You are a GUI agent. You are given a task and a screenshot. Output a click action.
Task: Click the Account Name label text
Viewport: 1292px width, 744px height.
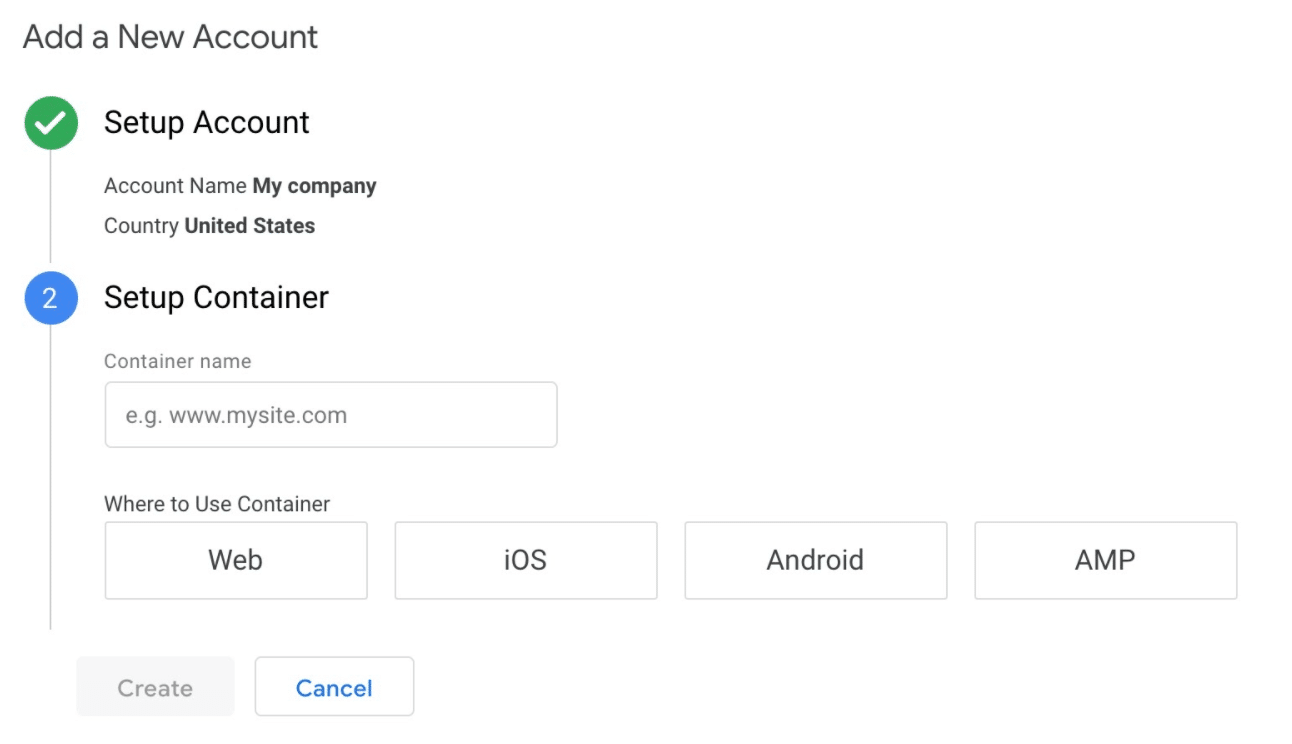tap(175, 186)
